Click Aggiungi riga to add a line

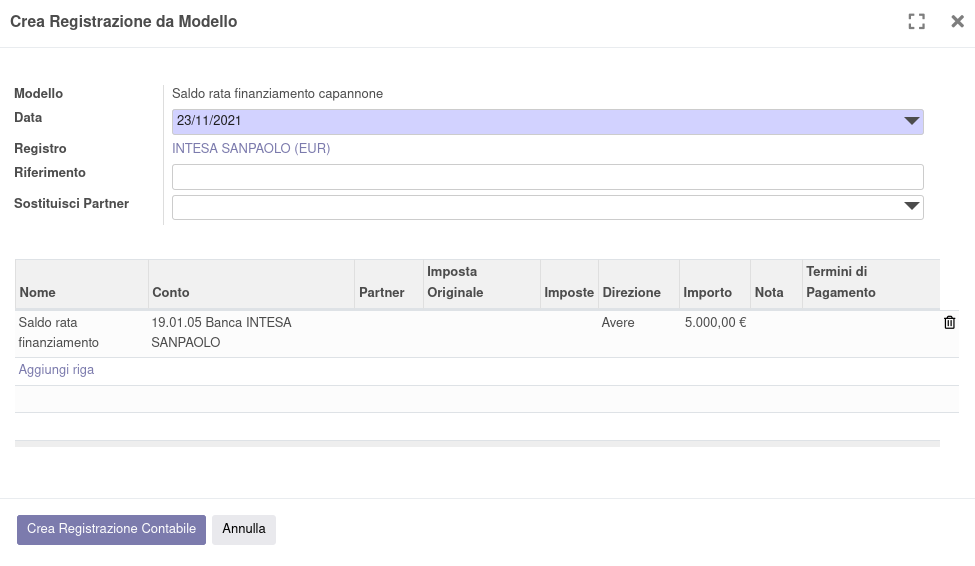pos(56,370)
